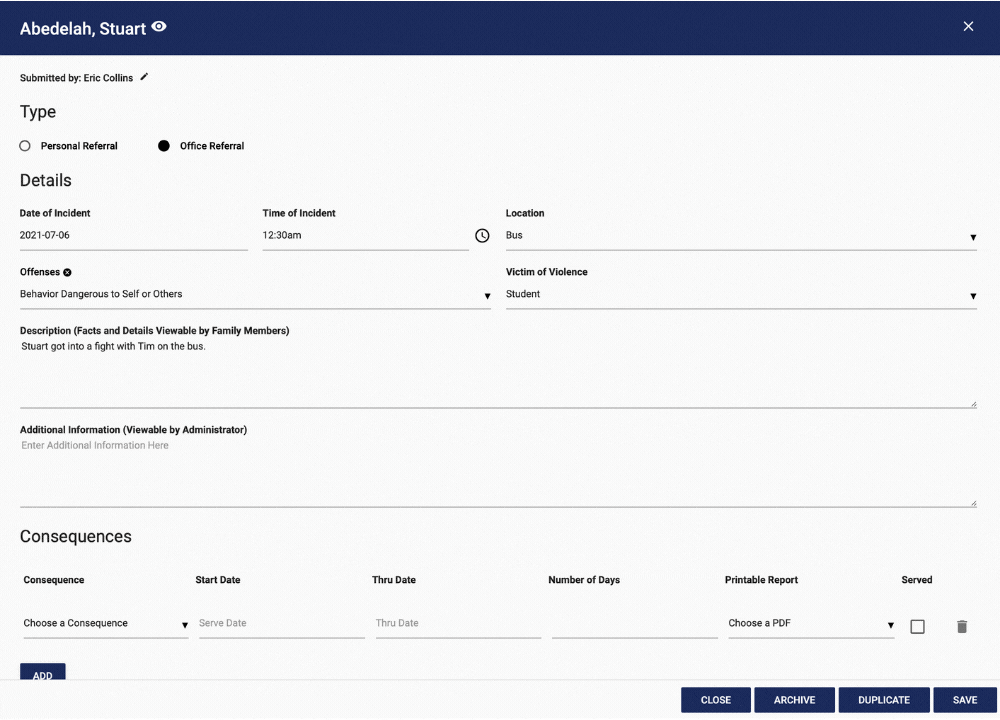The height and width of the screenshot is (720, 1000).
Task: Expand the Offenses dropdown
Action: pos(255,295)
